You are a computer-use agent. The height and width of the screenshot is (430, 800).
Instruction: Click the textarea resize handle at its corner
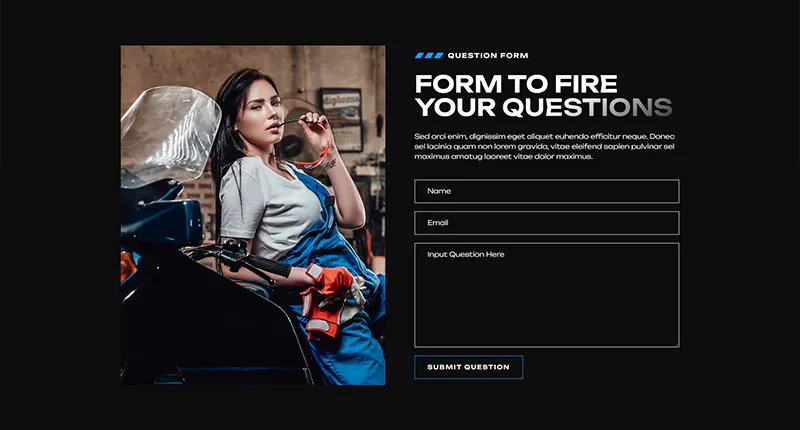click(x=676, y=344)
